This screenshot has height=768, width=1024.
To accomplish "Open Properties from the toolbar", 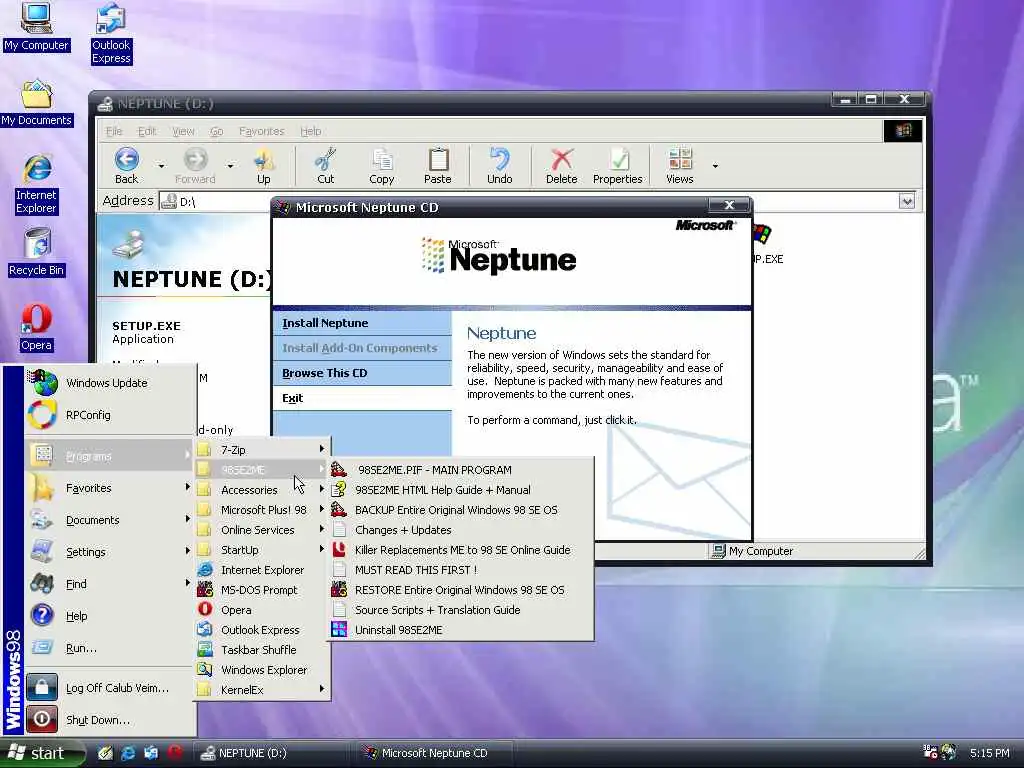I will 618,165.
